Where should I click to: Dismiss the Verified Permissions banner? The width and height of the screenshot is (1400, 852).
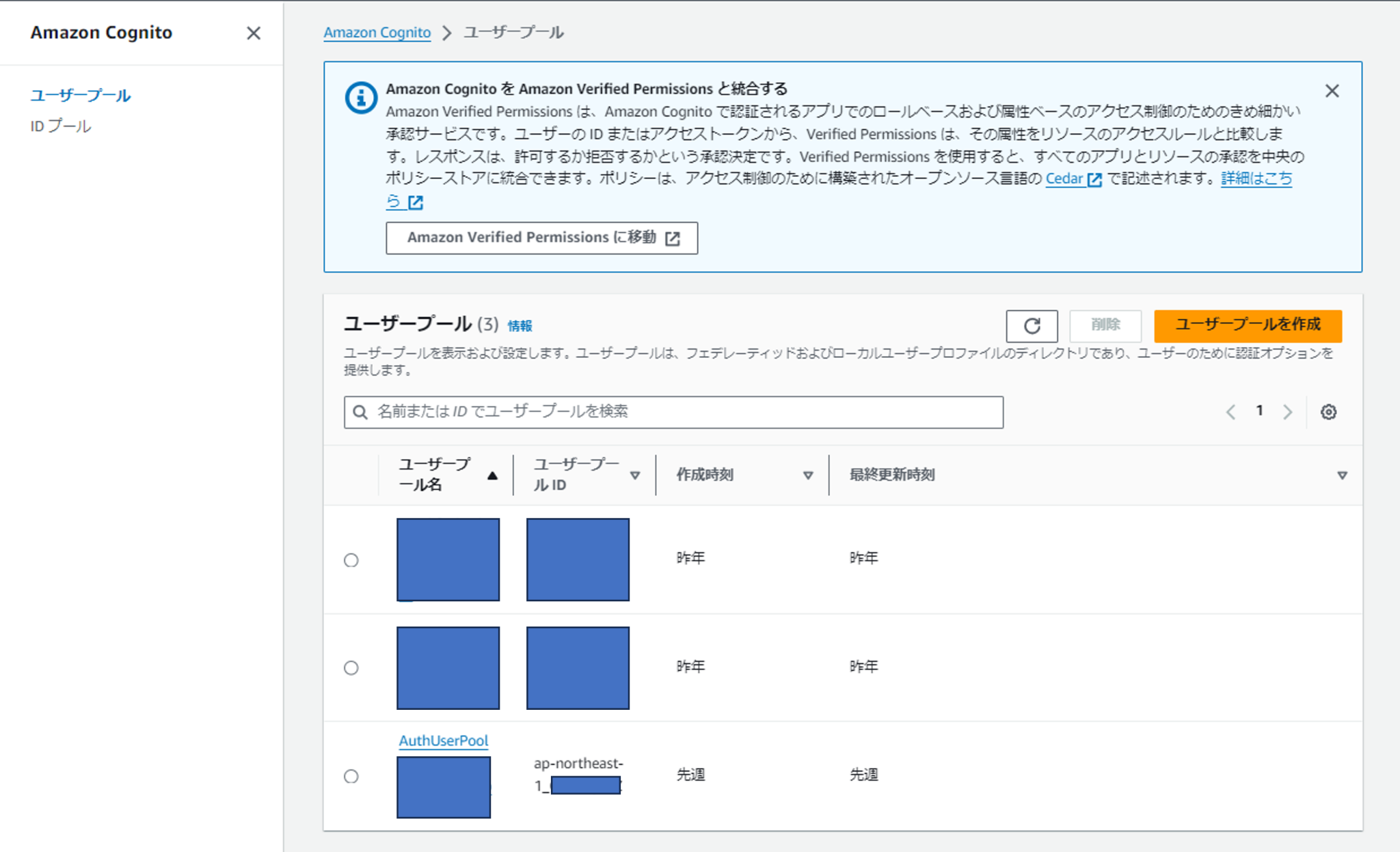pos(1332,91)
